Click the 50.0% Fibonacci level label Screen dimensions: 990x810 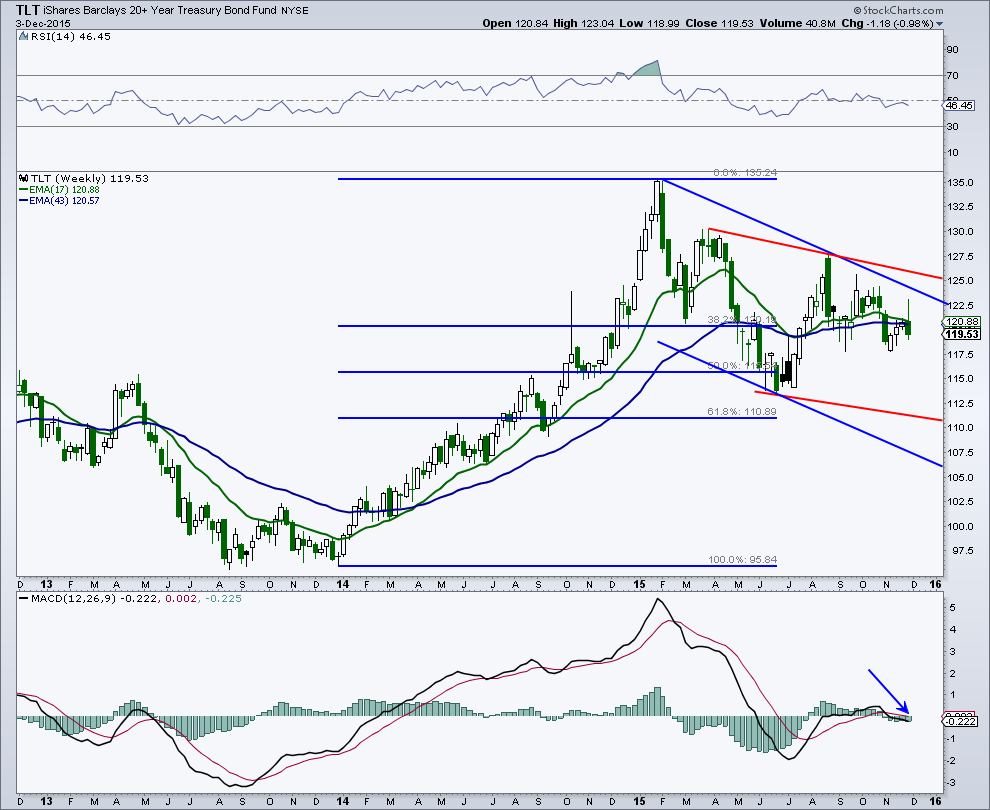[741, 366]
